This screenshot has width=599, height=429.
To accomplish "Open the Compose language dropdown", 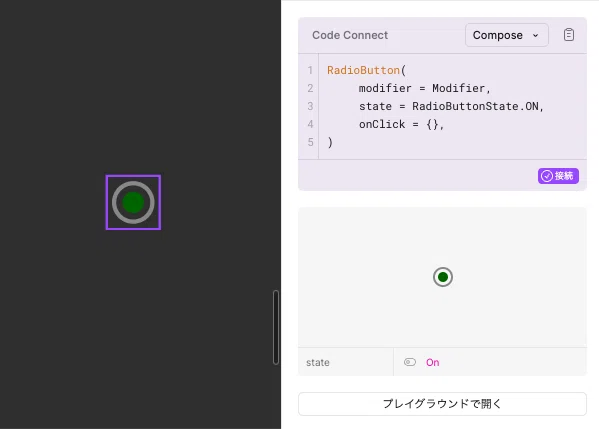I will click(507, 35).
